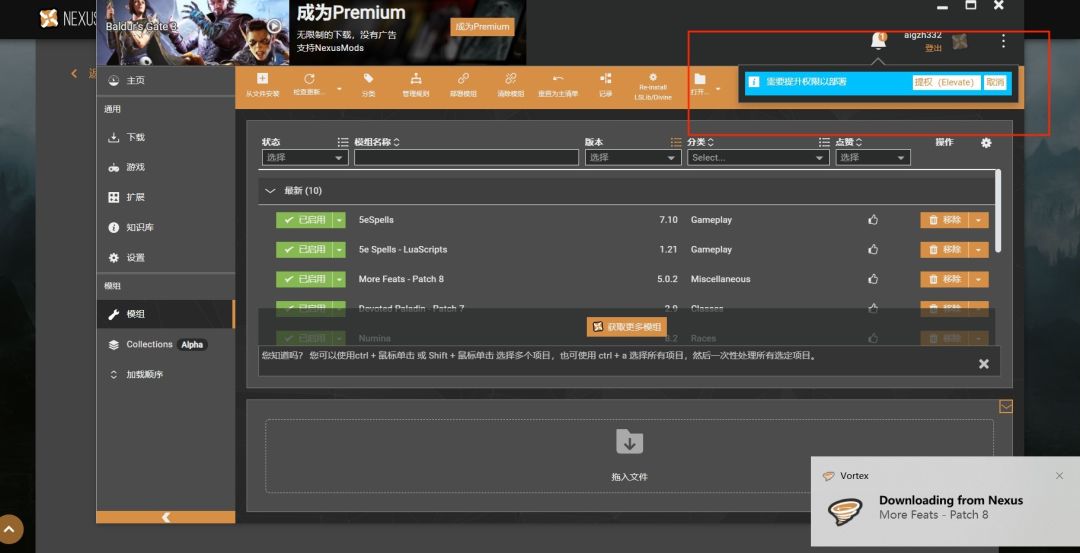Viewport: 1080px width, 553px height.
Task: Open Collections Alpha in the sidebar
Action: [x=166, y=344]
